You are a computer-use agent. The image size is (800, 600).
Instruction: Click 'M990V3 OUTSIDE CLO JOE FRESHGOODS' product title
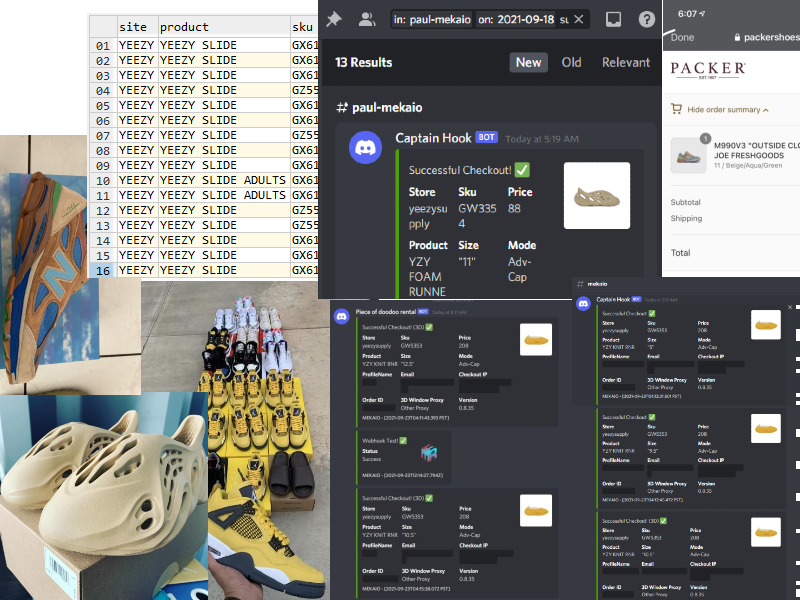click(757, 151)
